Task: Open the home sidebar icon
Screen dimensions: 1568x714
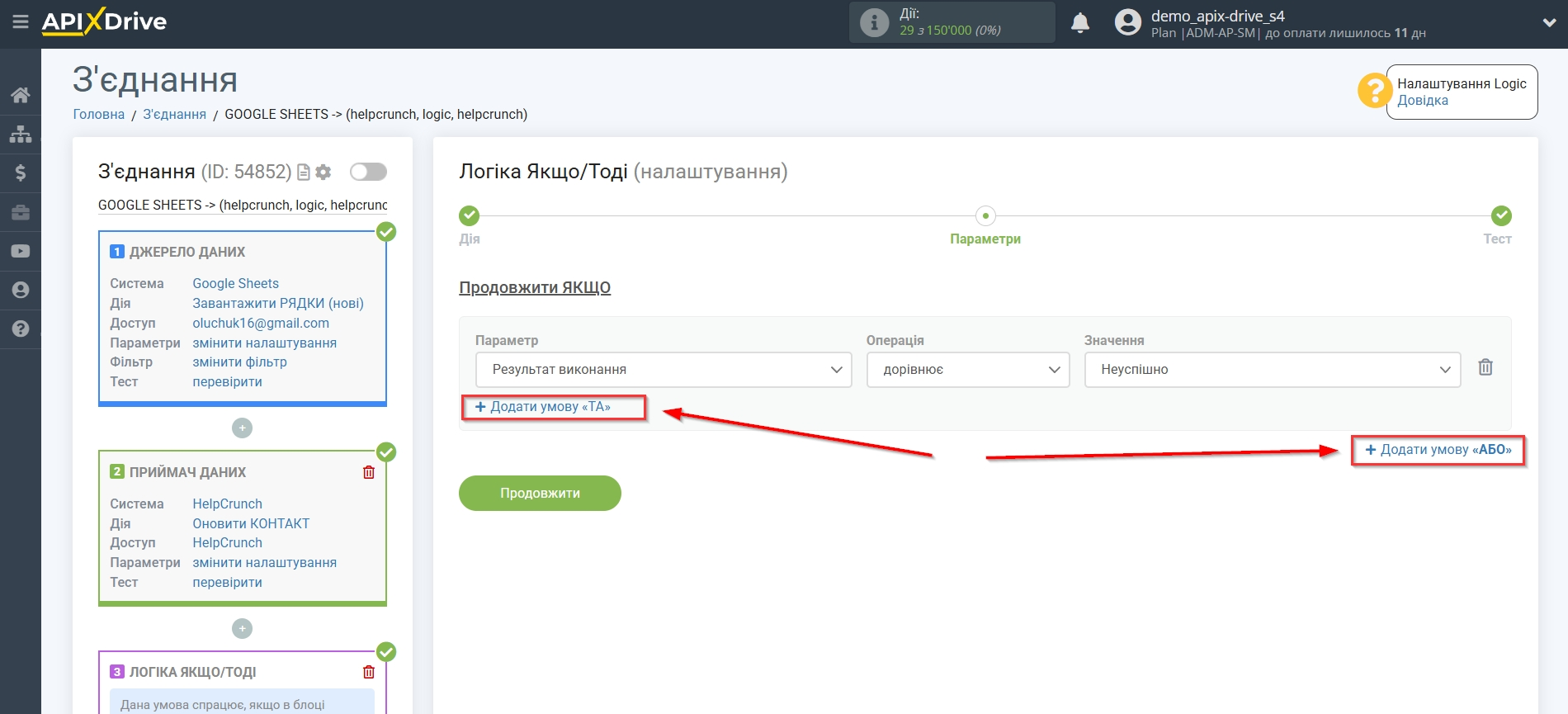Action: (x=21, y=95)
